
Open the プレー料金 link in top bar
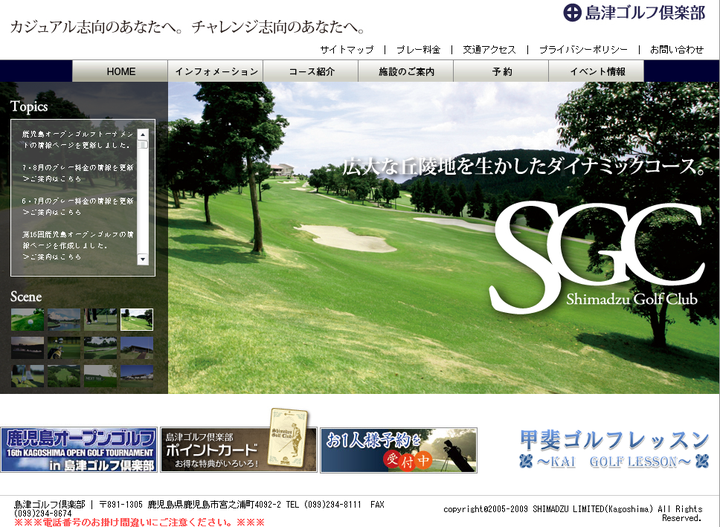(x=418, y=50)
